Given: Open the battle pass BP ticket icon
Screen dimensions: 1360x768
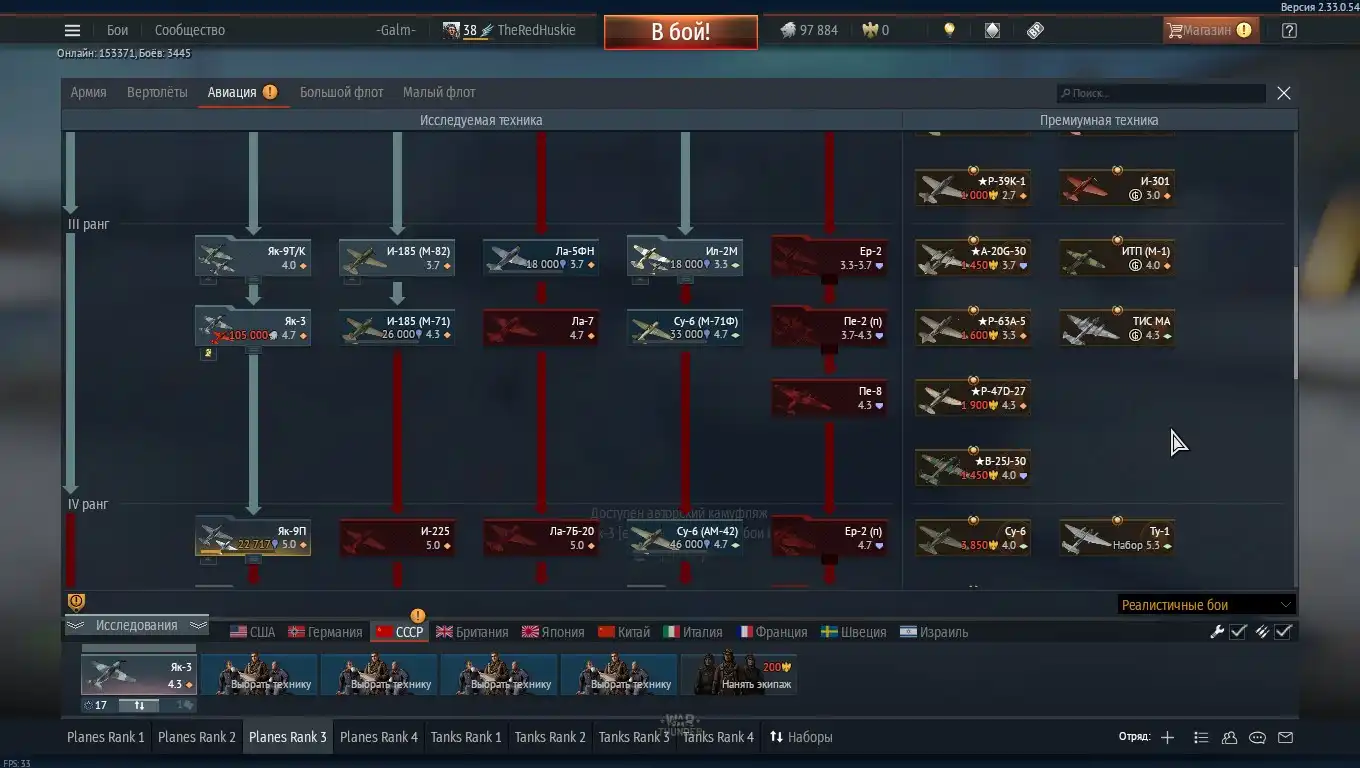Looking at the screenshot, I should coord(1036,30).
